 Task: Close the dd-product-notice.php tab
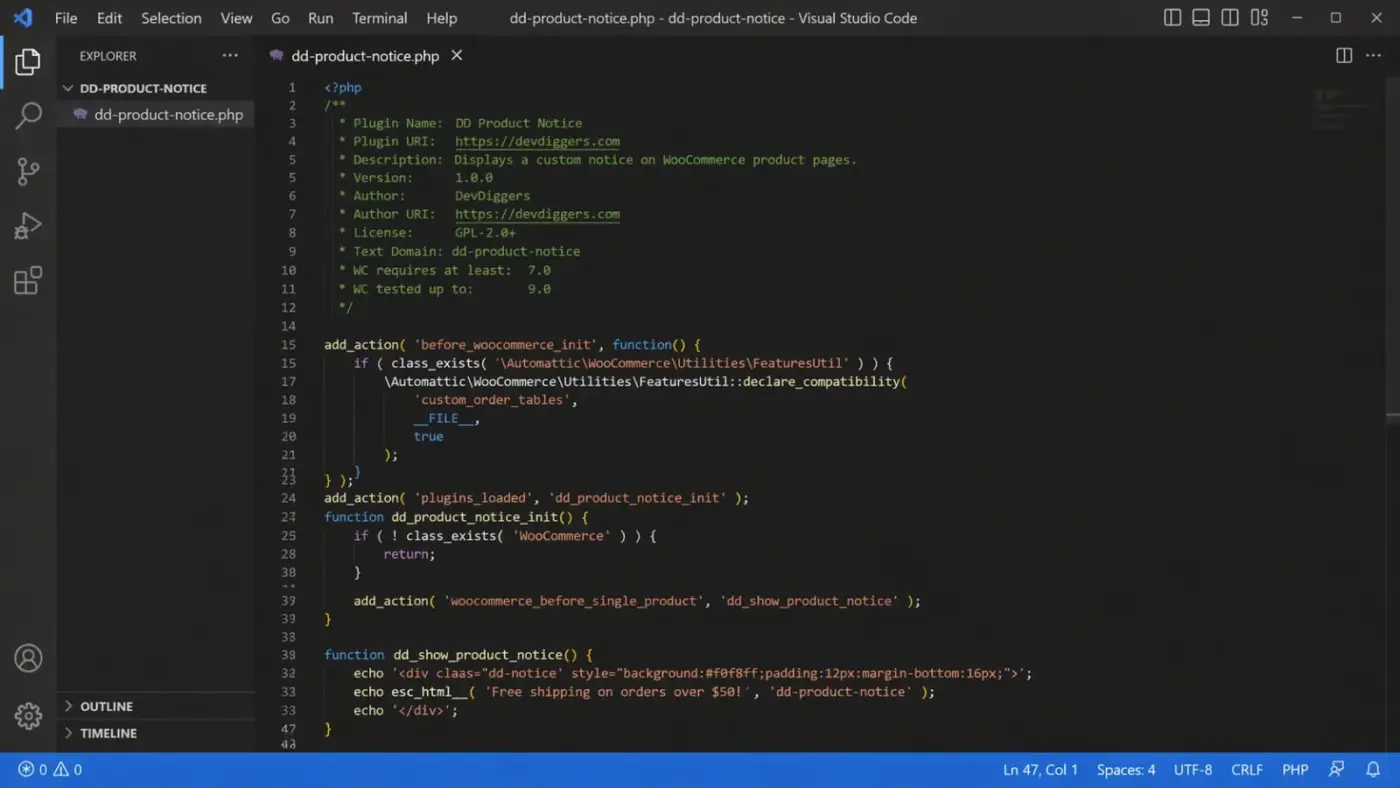(456, 56)
